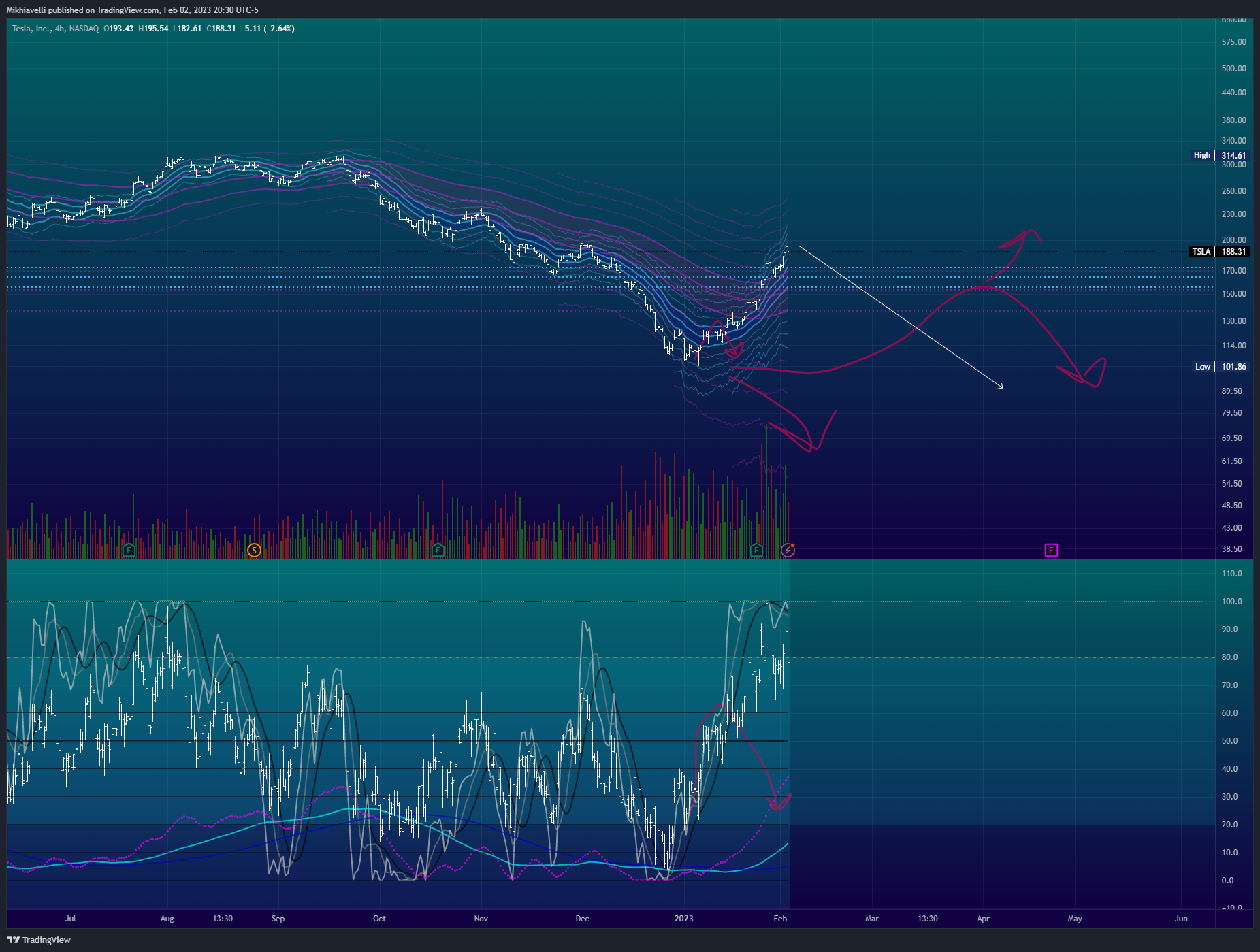Click the 'Nov' label on the time axis
Screen dimensions: 1260x952
[x=481, y=919]
